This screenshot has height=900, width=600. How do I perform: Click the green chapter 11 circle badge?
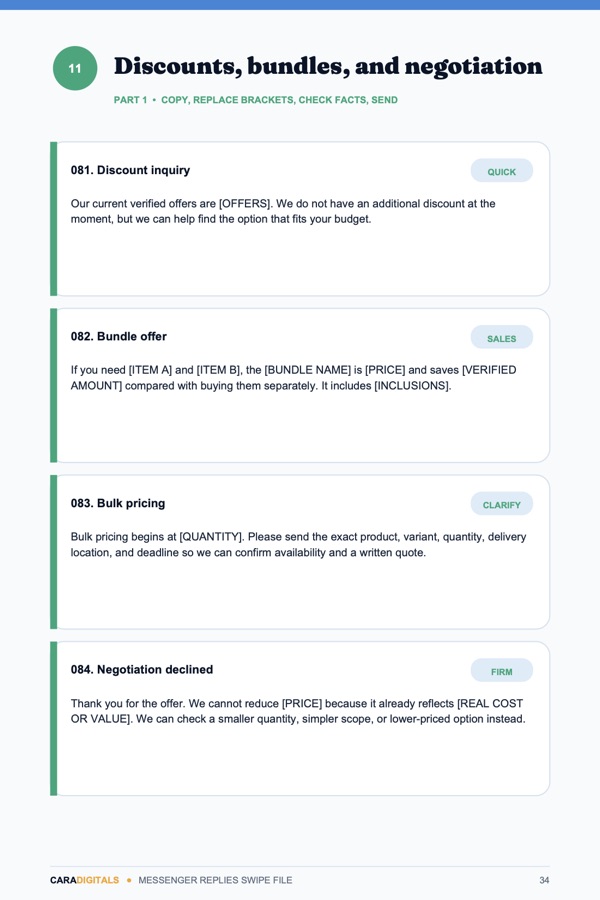point(75,68)
